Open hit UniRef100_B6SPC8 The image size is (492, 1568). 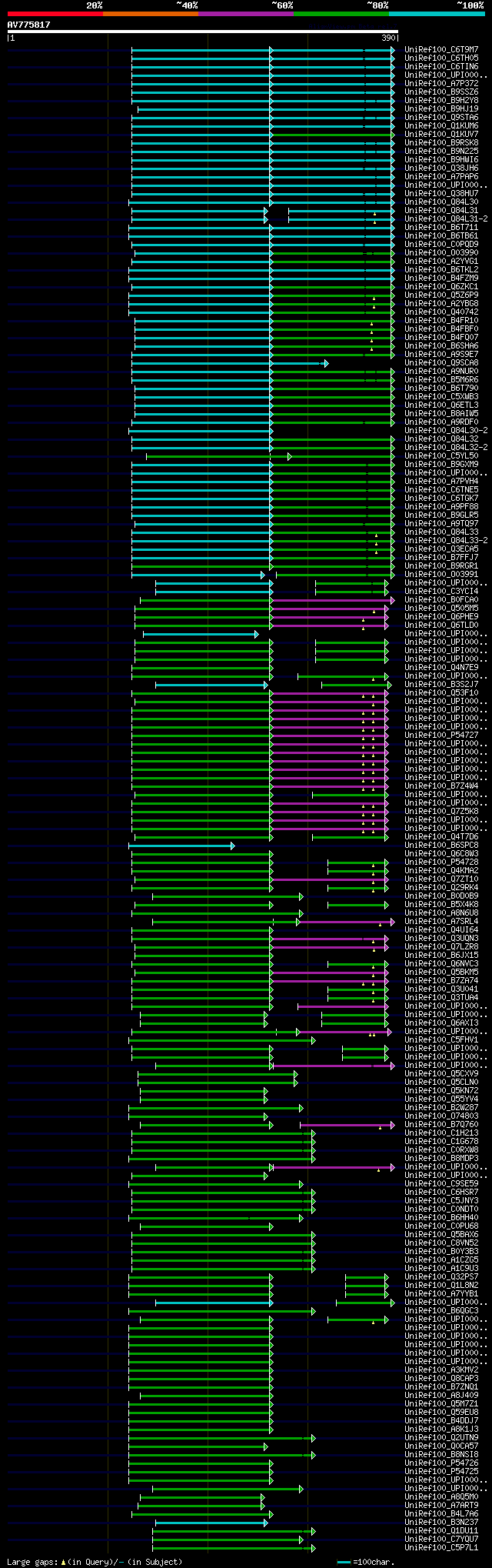tap(441, 845)
